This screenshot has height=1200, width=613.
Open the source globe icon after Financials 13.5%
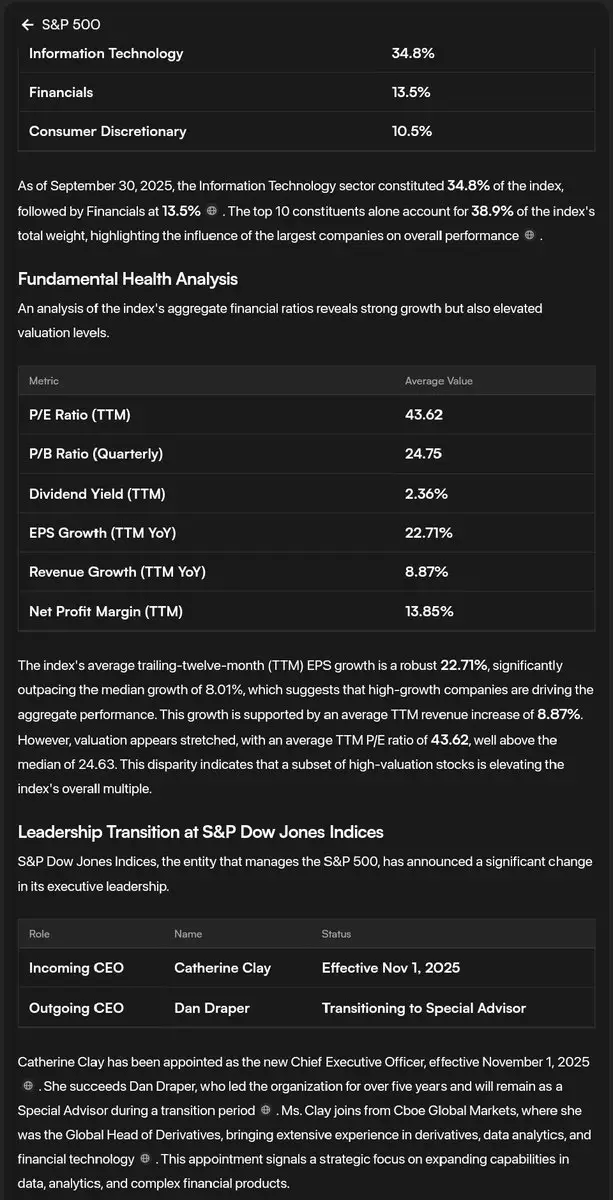(211, 211)
